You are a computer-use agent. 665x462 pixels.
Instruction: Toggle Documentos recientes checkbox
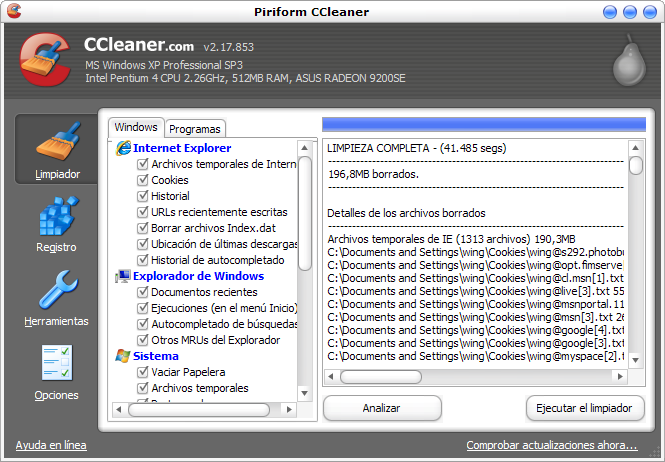coord(142,292)
